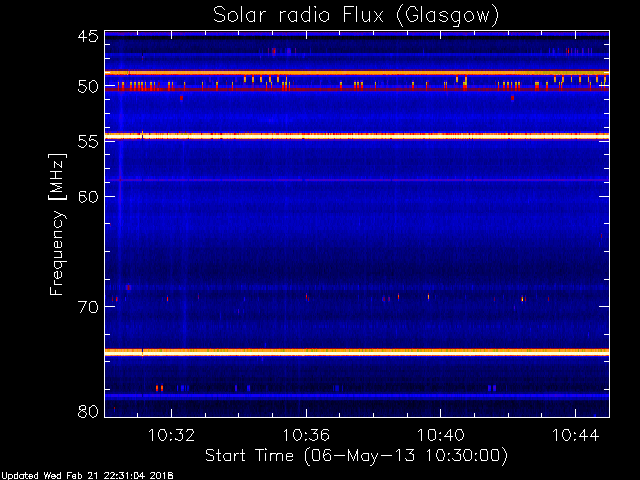Click the 80 frequency tick label
Image resolution: width=640 pixels, height=480 pixels.
[x=88, y=411]
